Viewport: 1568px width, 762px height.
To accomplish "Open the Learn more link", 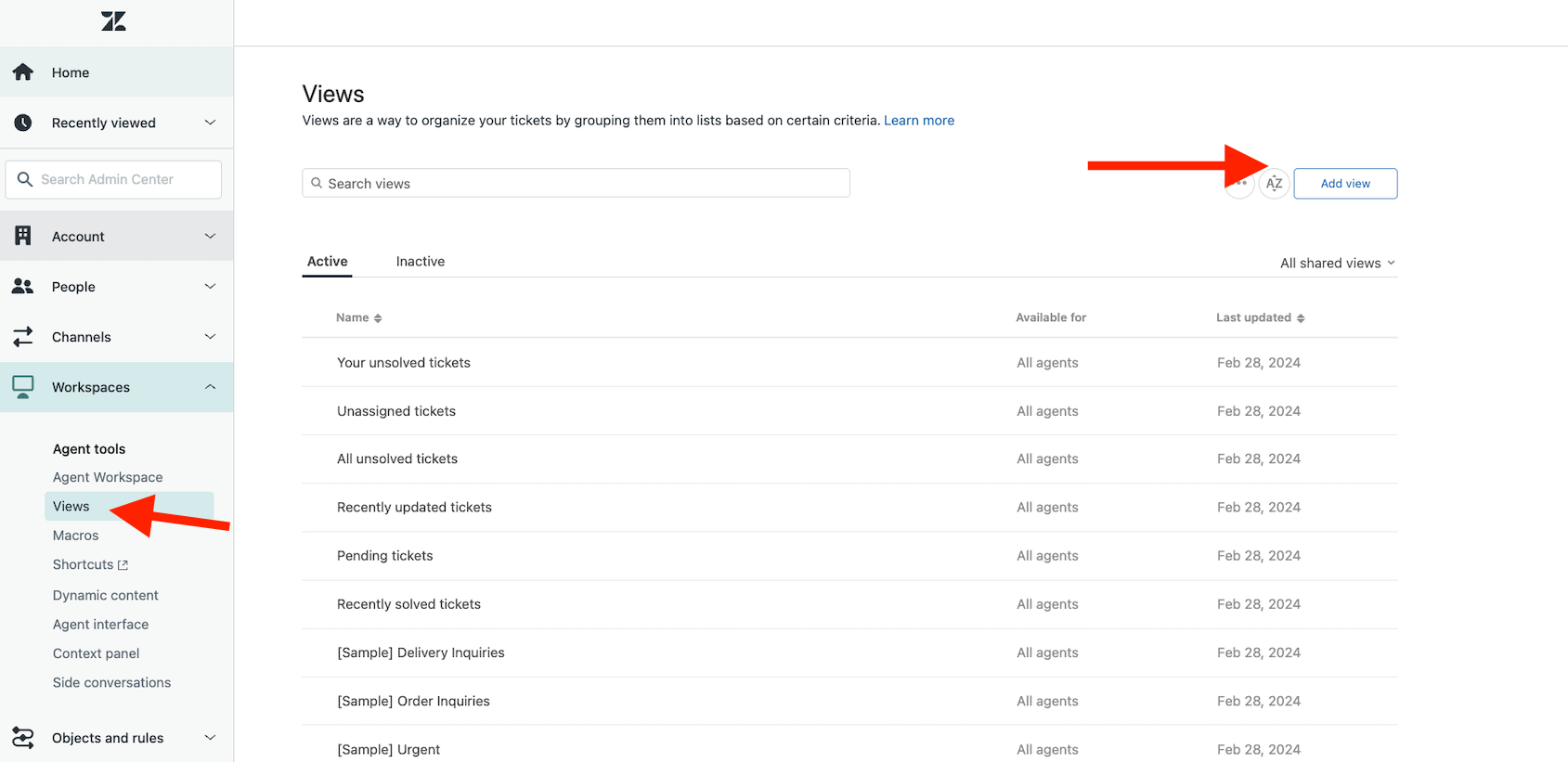I will 918,121.
